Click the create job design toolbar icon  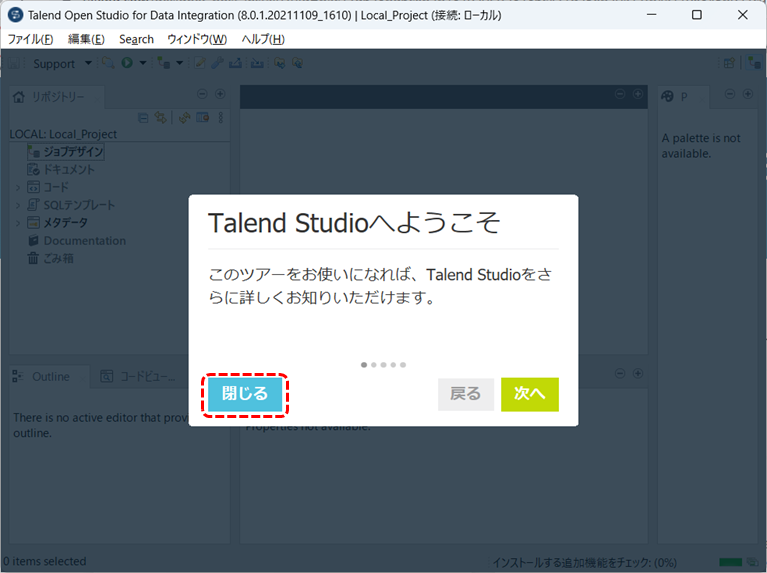click(163, 63)
